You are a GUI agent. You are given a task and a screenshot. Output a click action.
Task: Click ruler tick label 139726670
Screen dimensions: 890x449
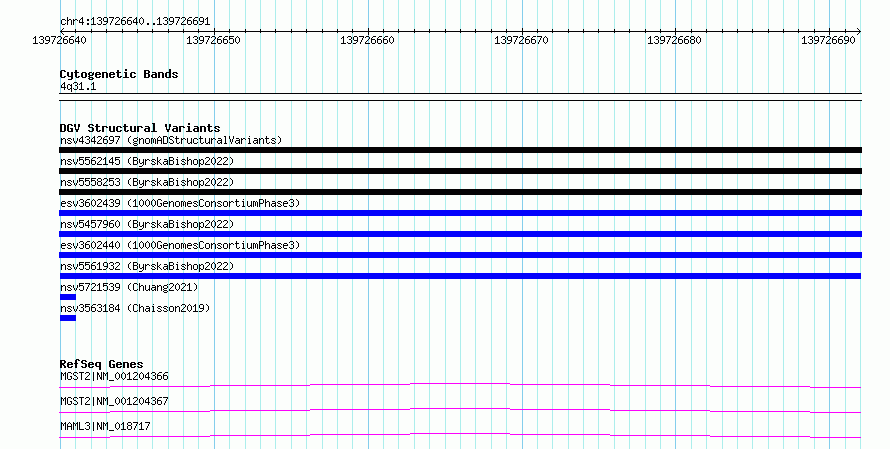521,40
